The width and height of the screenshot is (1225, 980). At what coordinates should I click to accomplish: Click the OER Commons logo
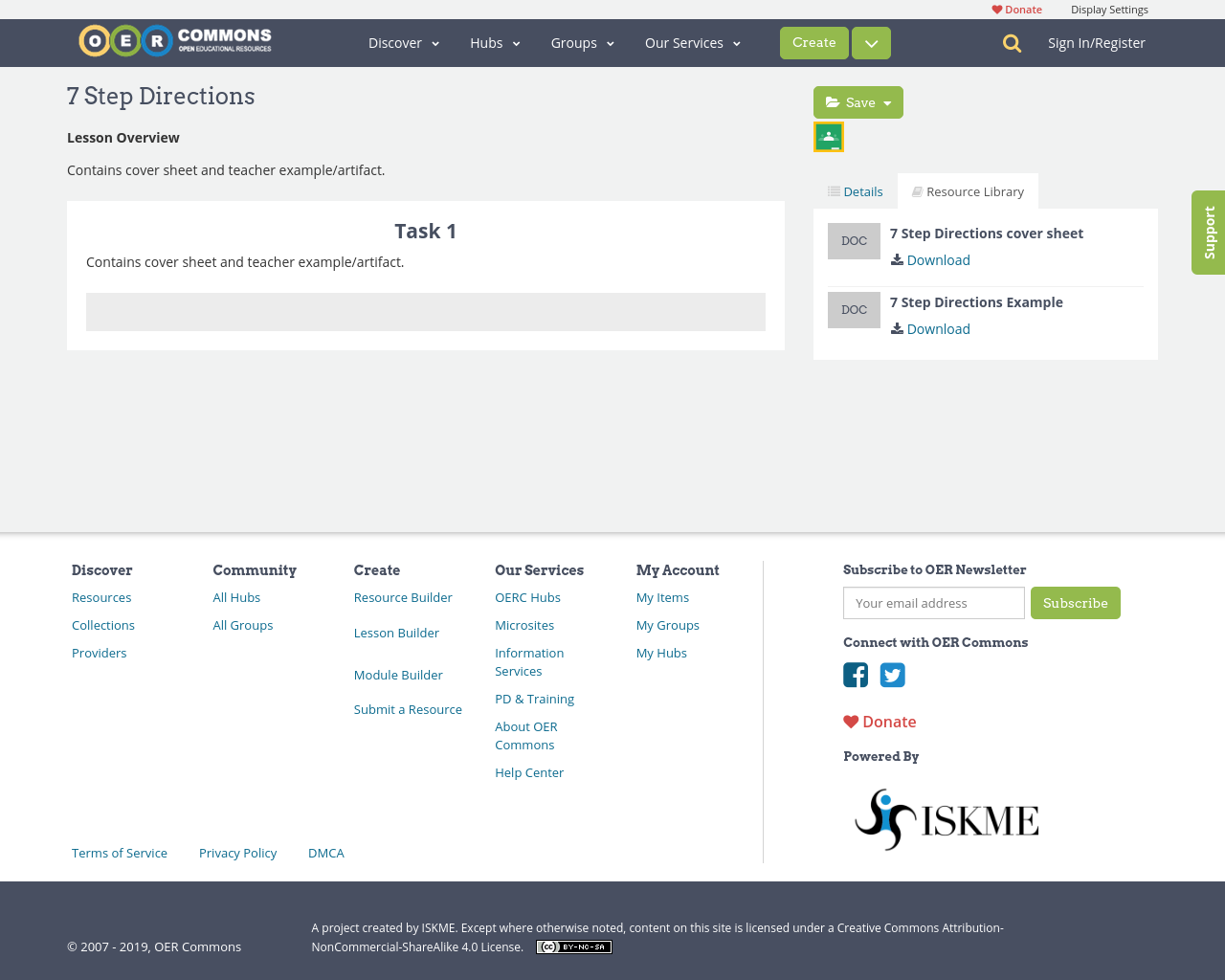click(x=174, y=40)
